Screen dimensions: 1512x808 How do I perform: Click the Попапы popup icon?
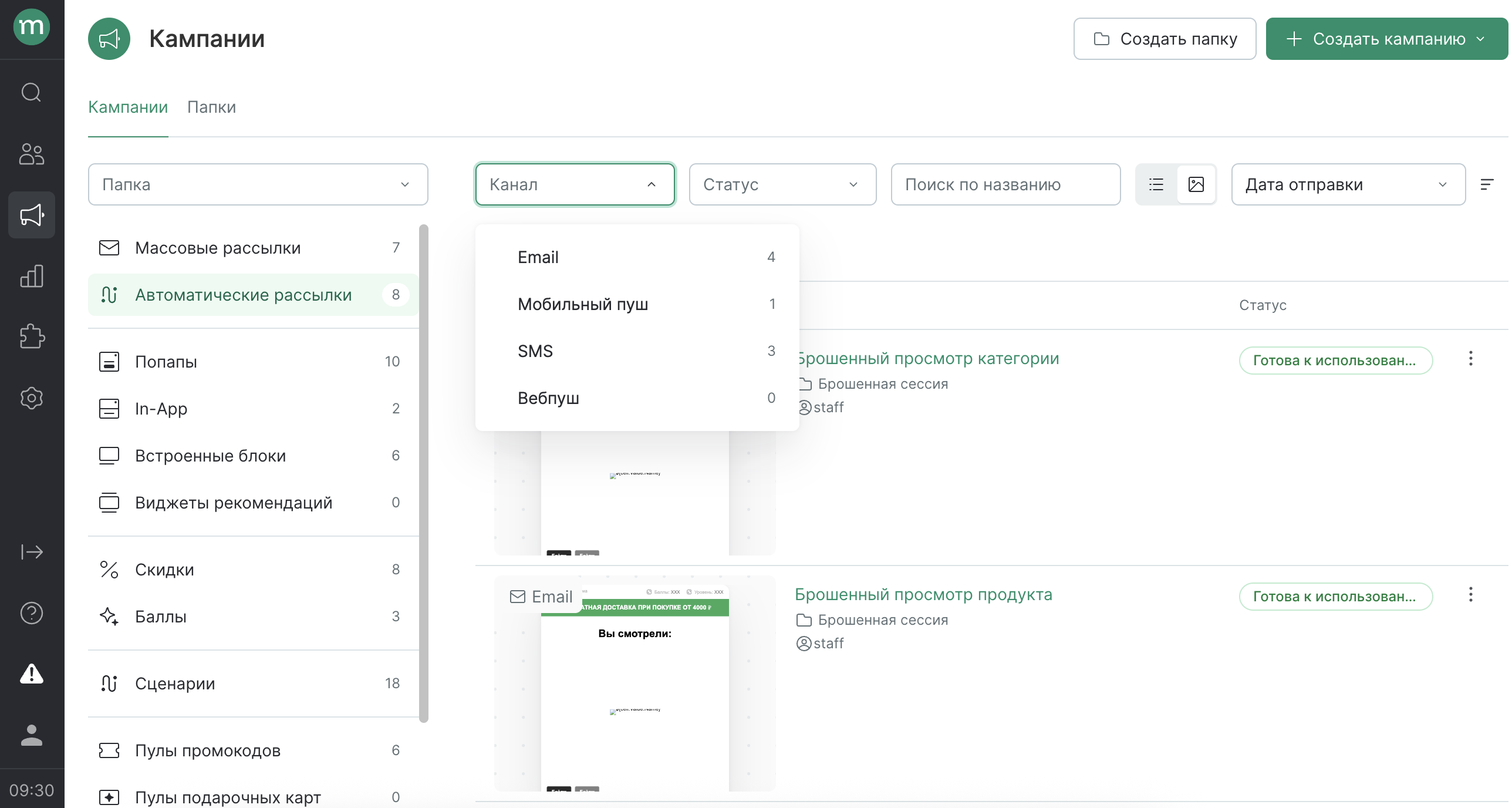tap(109, 362)
